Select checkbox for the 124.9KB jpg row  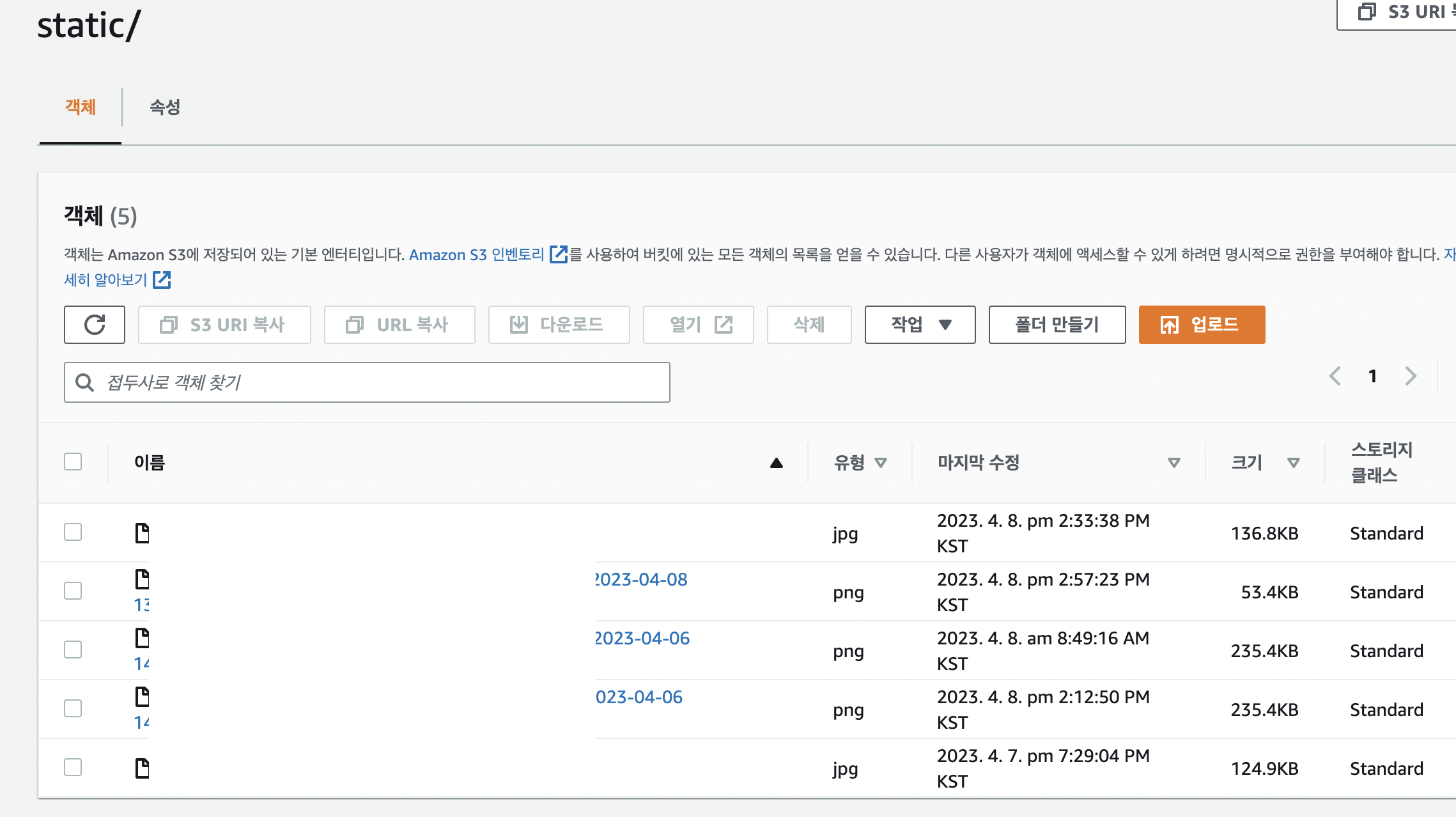73,767
